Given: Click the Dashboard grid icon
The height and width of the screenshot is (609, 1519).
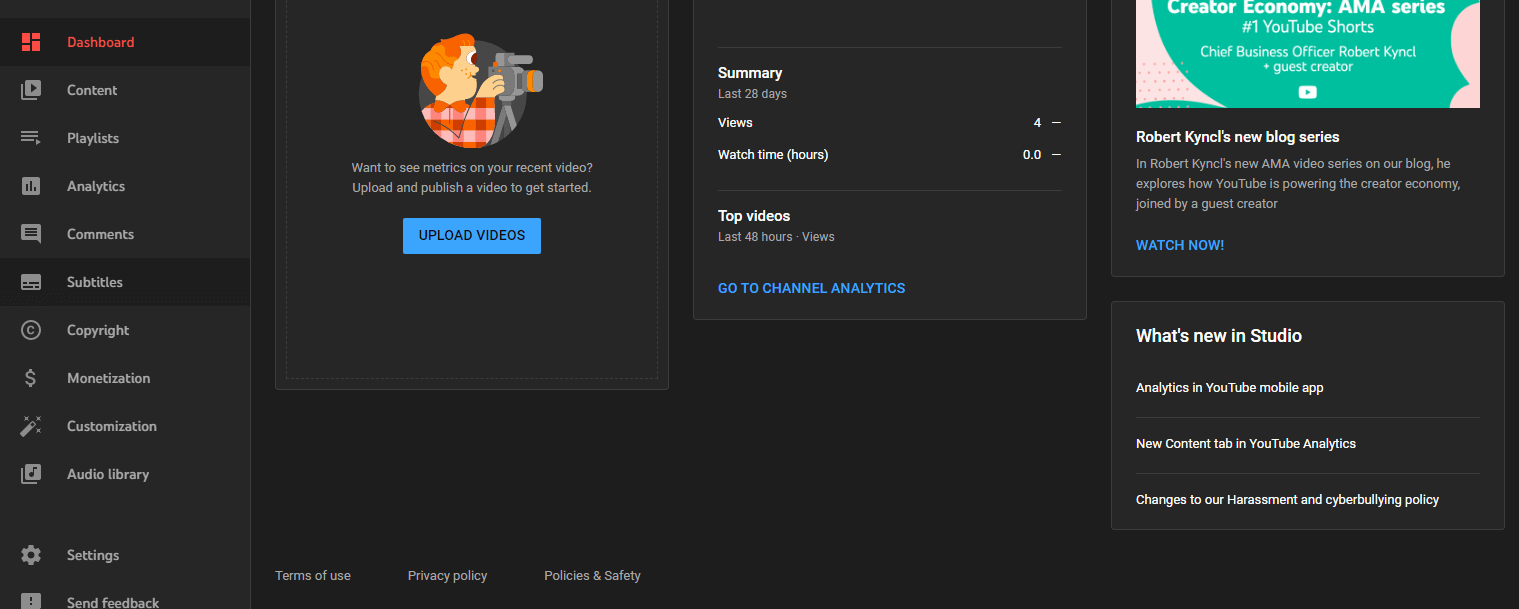Looking at the screenshot, I should tap(31, 42).
